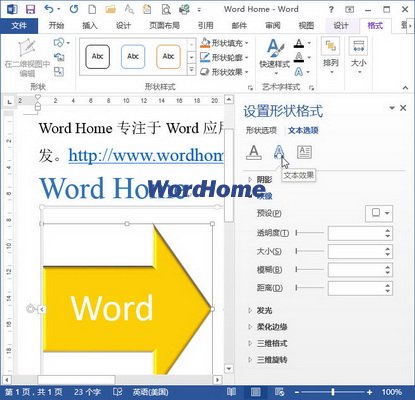
Task: Click the text fill A icon
Action: coord(299,43)
